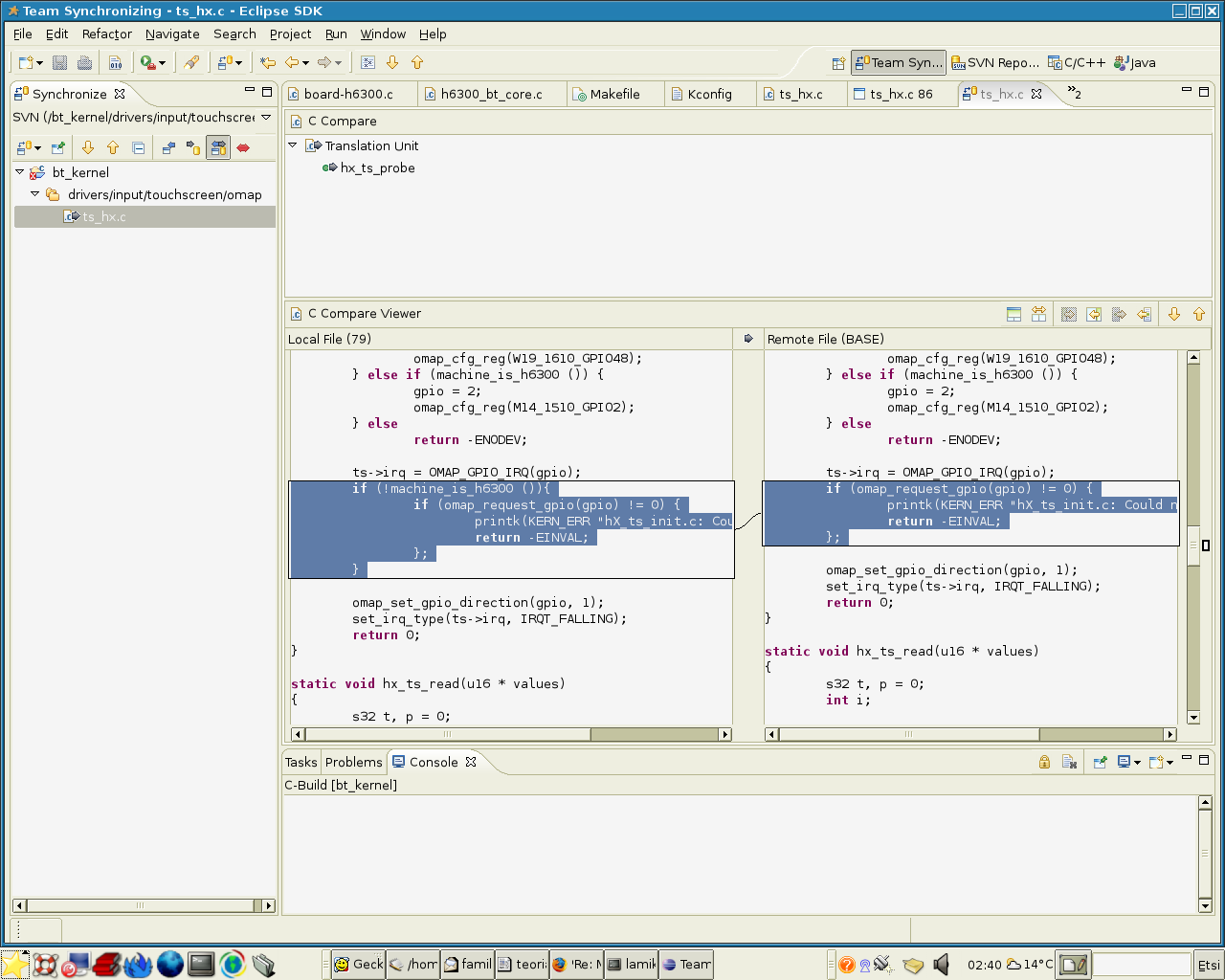The image size is (1225, 980).
Task: Toggle Scroll Lock padlock in Console
Action: pyautogui.click(x=1044, y=762)
